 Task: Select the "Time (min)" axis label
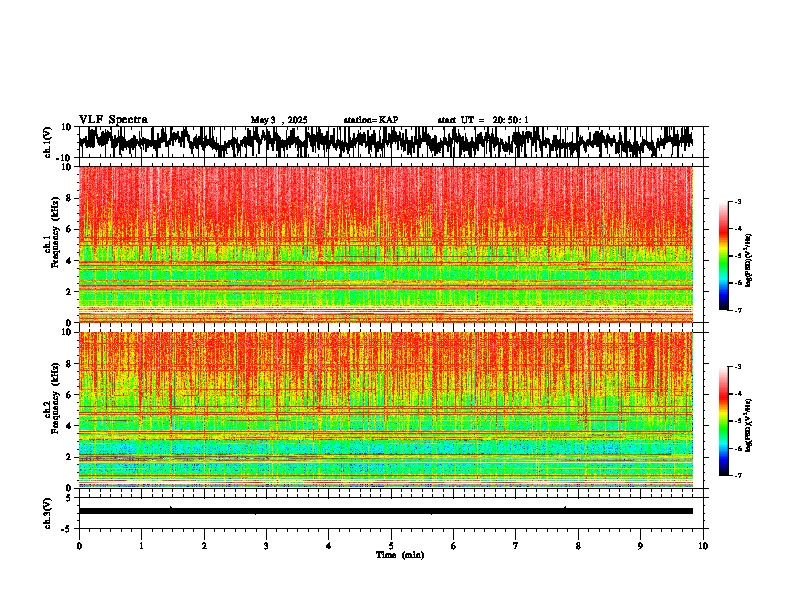click(400, 555)
